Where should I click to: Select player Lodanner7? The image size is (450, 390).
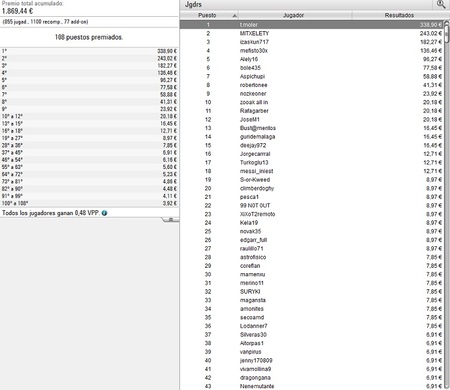tap(253, 326)
